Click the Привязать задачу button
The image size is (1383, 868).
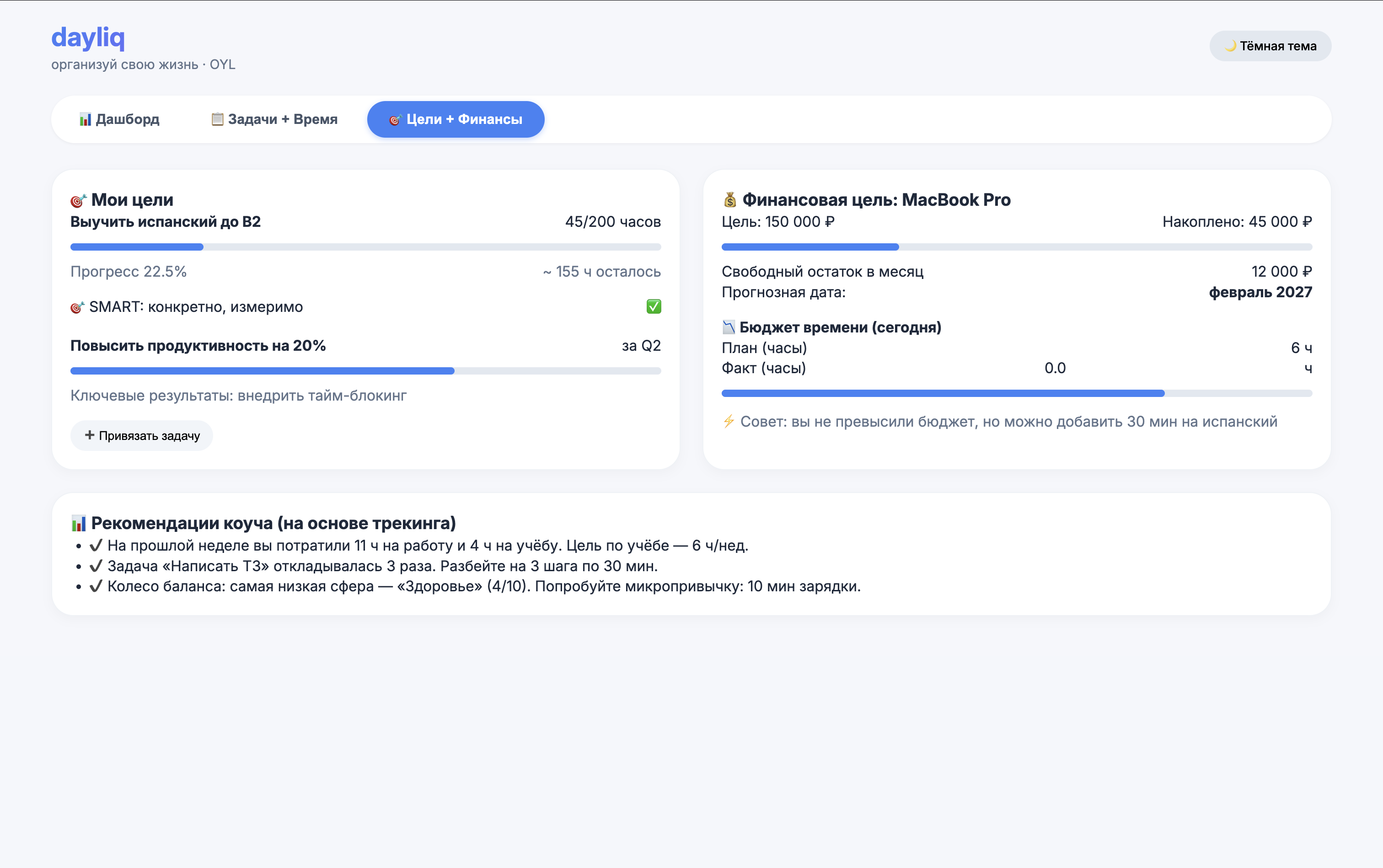(x=142, y=435)
